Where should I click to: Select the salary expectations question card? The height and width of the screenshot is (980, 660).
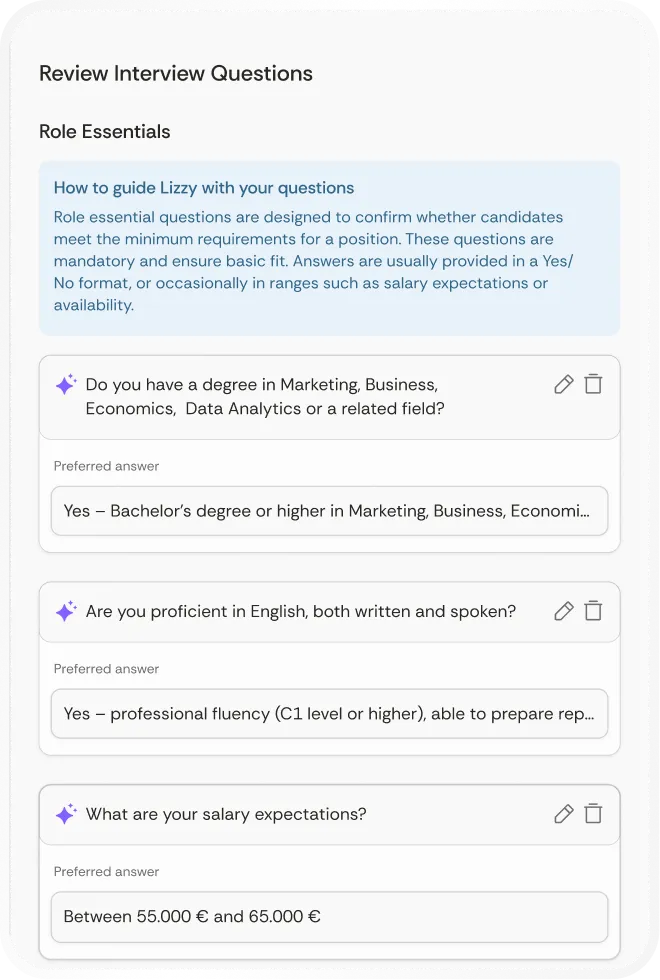pos(330,865)
